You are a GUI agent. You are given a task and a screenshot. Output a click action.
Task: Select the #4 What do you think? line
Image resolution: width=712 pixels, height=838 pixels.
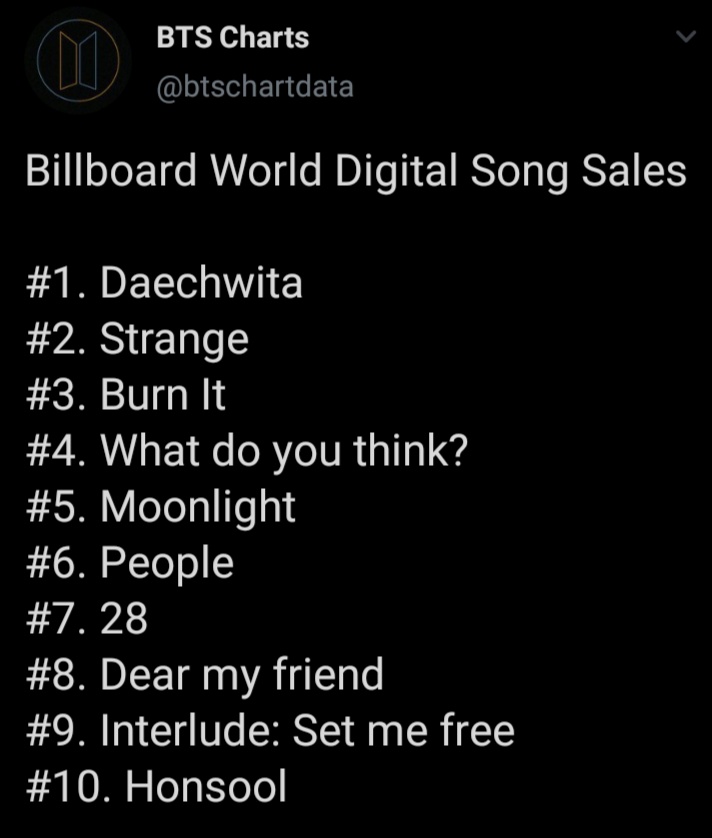(x=247, y=452)
